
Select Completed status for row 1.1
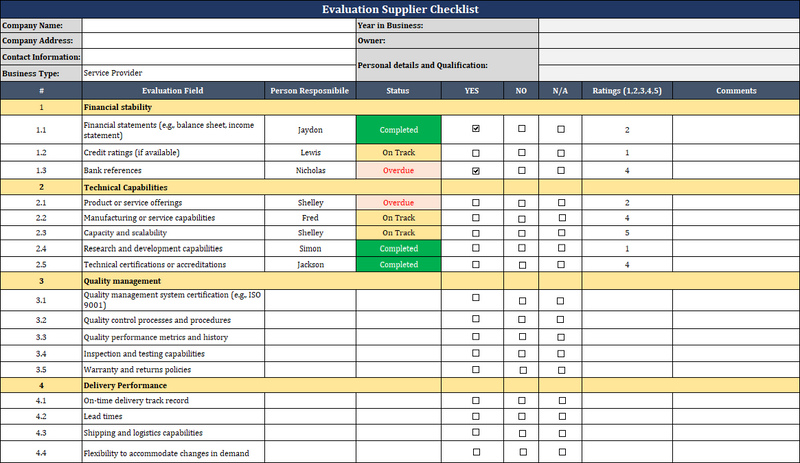[x=398, y=130]
